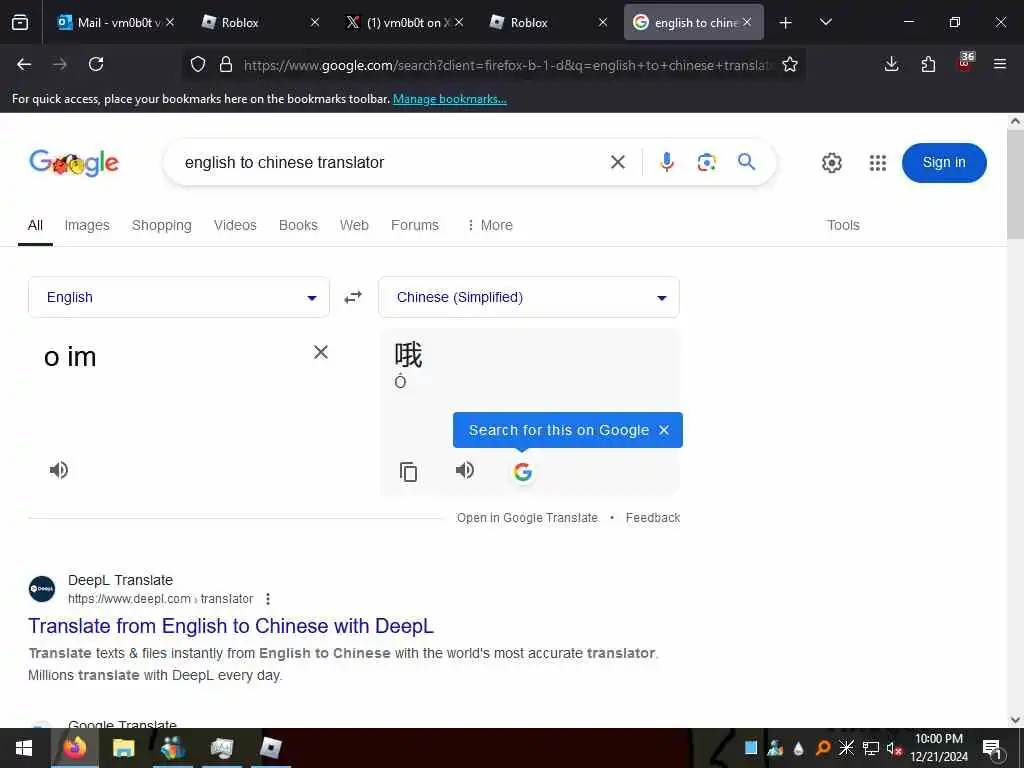Copy the Chinese translation to clipboard

(408, 472)
